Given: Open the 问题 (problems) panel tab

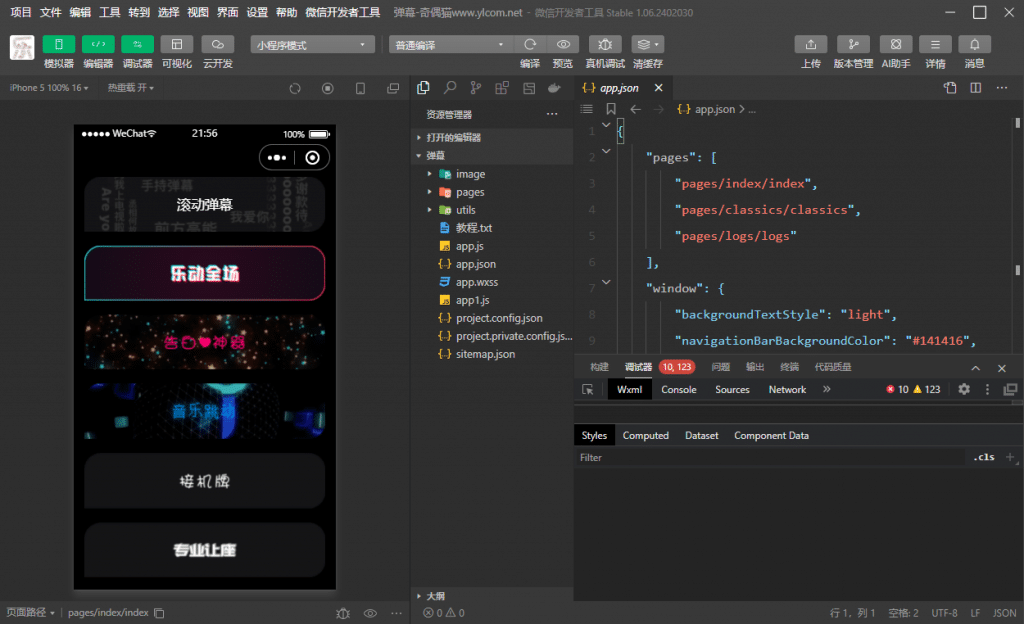Looking at the screenshot, I should point(720,367).
